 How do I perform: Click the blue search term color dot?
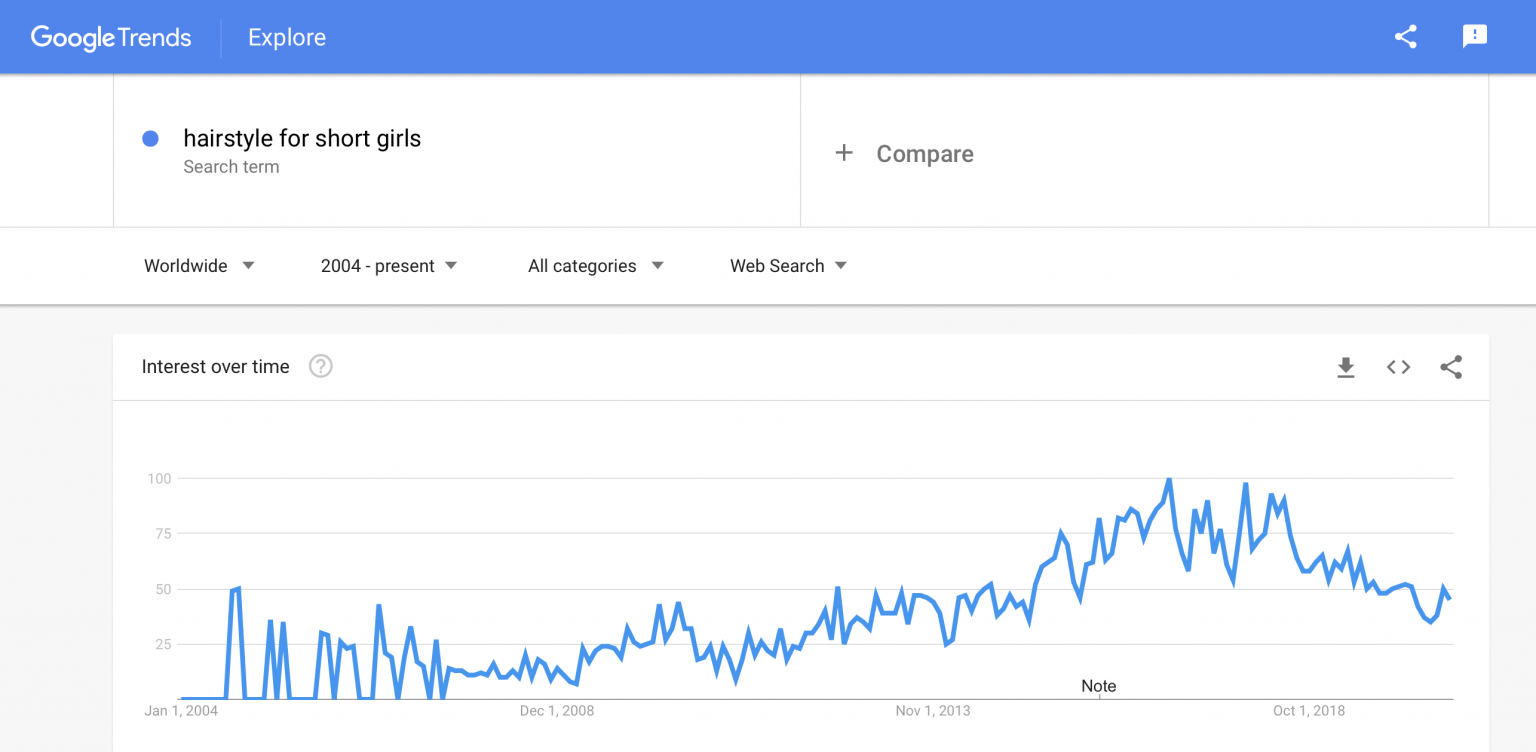pos(150,139)
